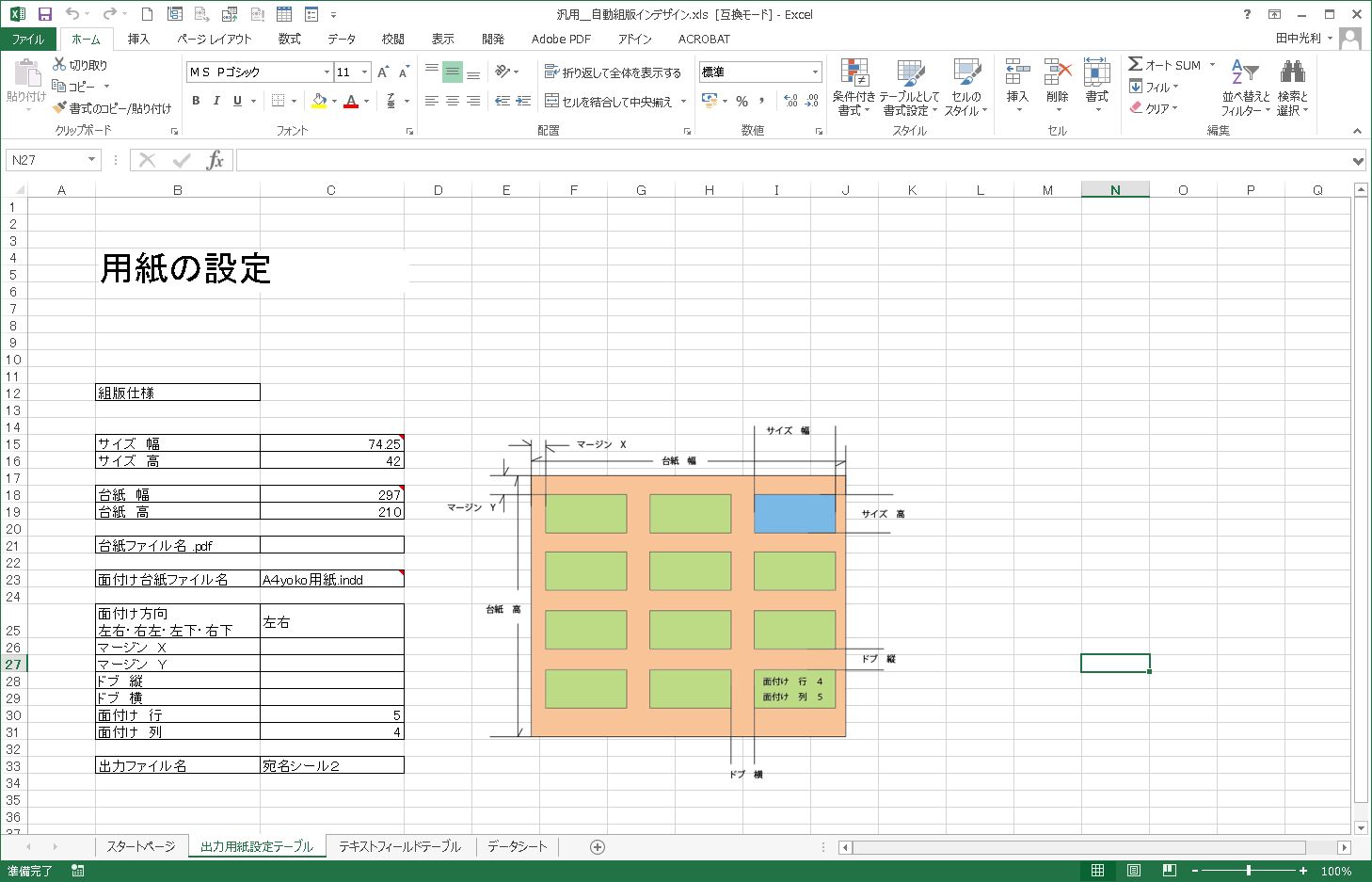Click the 田中光利 account name
The image size is (1372, 882).
[x=1298, y=39]
